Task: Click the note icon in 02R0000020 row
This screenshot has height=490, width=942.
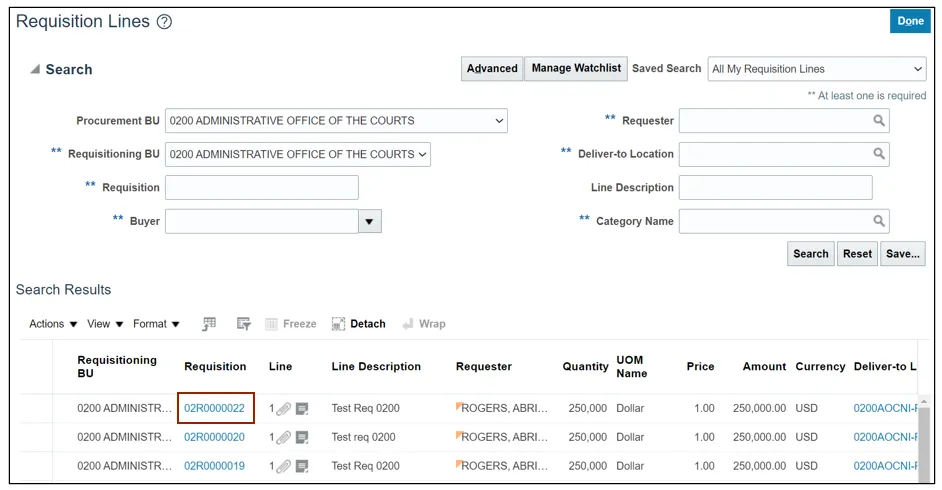Action: tap(302, 437)
